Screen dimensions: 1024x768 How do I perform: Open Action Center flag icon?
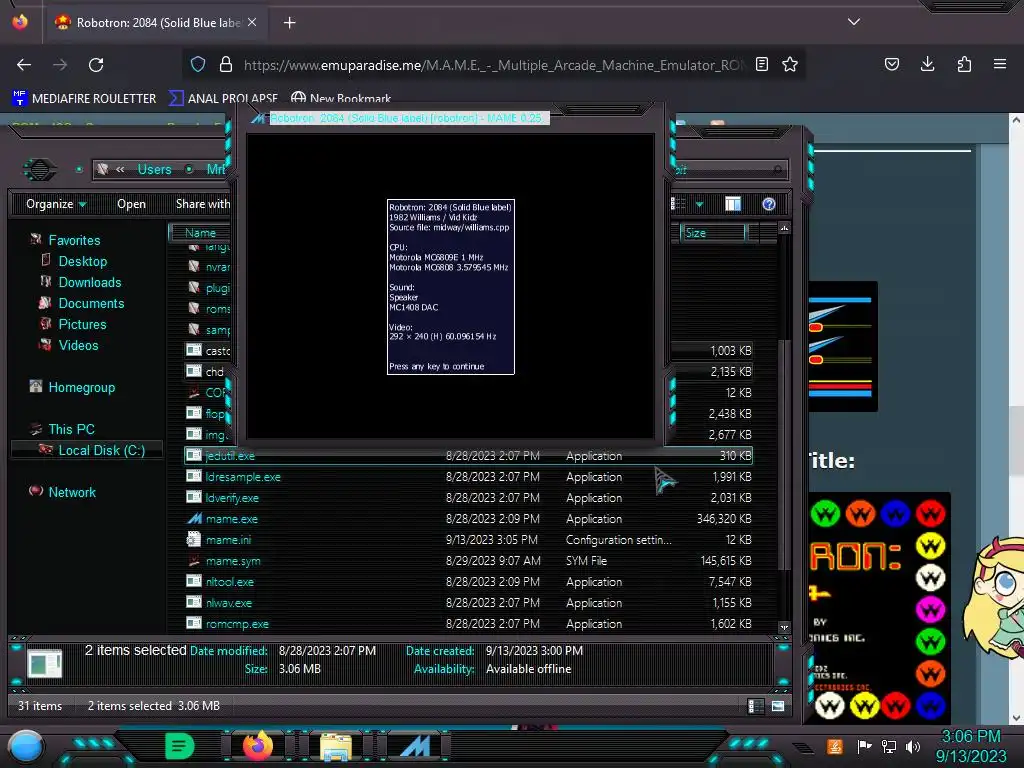[864, 746]
